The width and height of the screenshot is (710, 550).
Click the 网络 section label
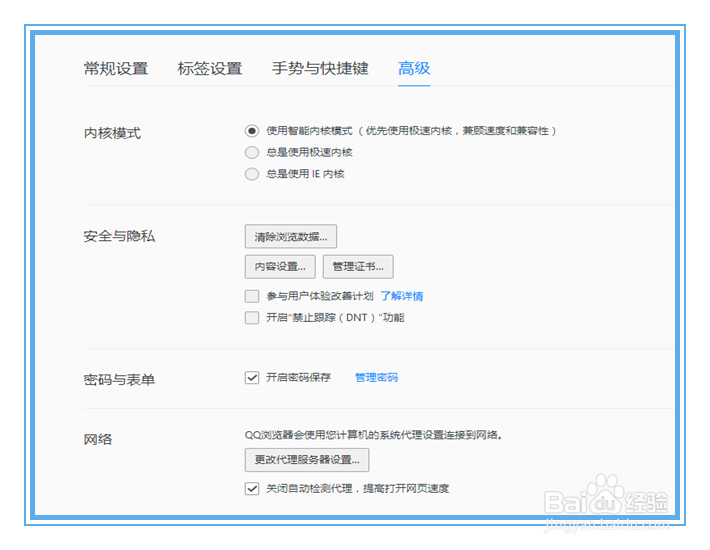[x=98, y=440]
